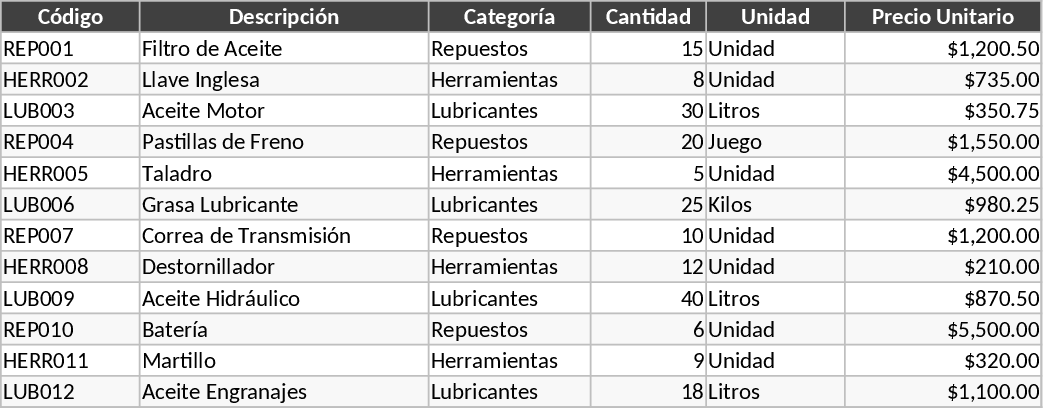Click the Juego unit cell
Screen dimensions: 1043x408
tap(775, 142)
